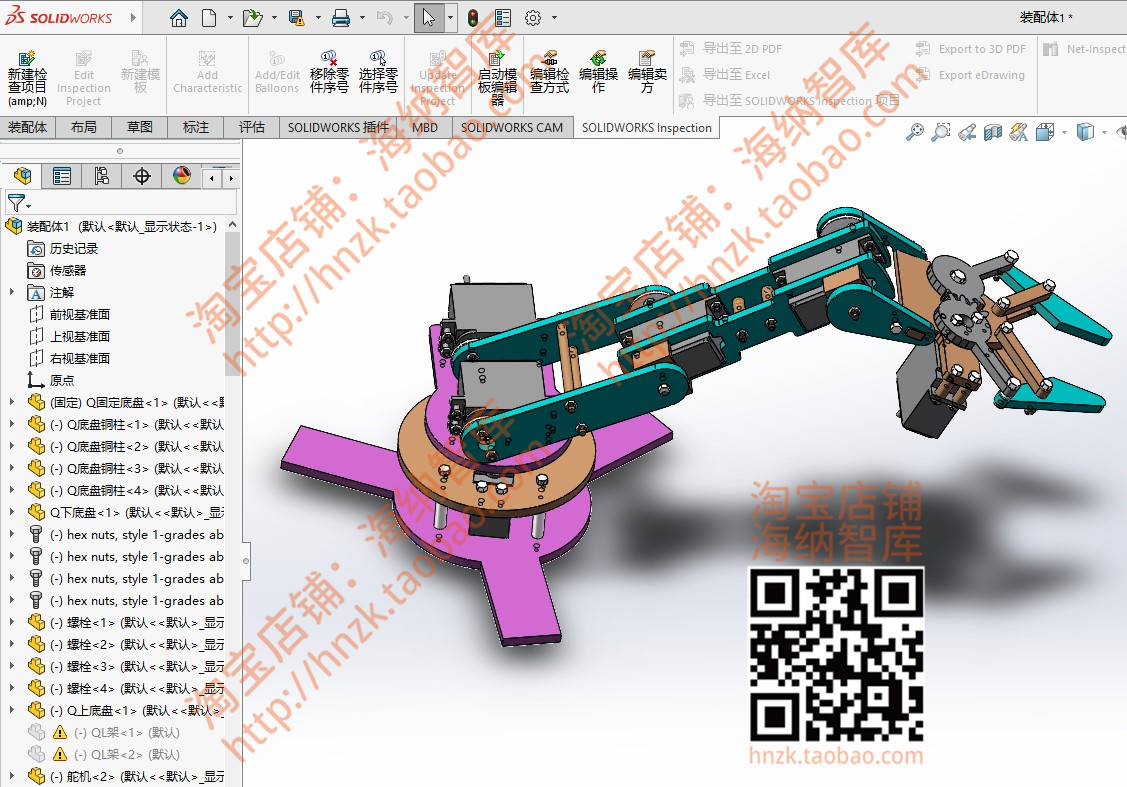Select 传感器 in the feature tree
This screenshot has width=1127, height=787.
[x=57, y=270]
